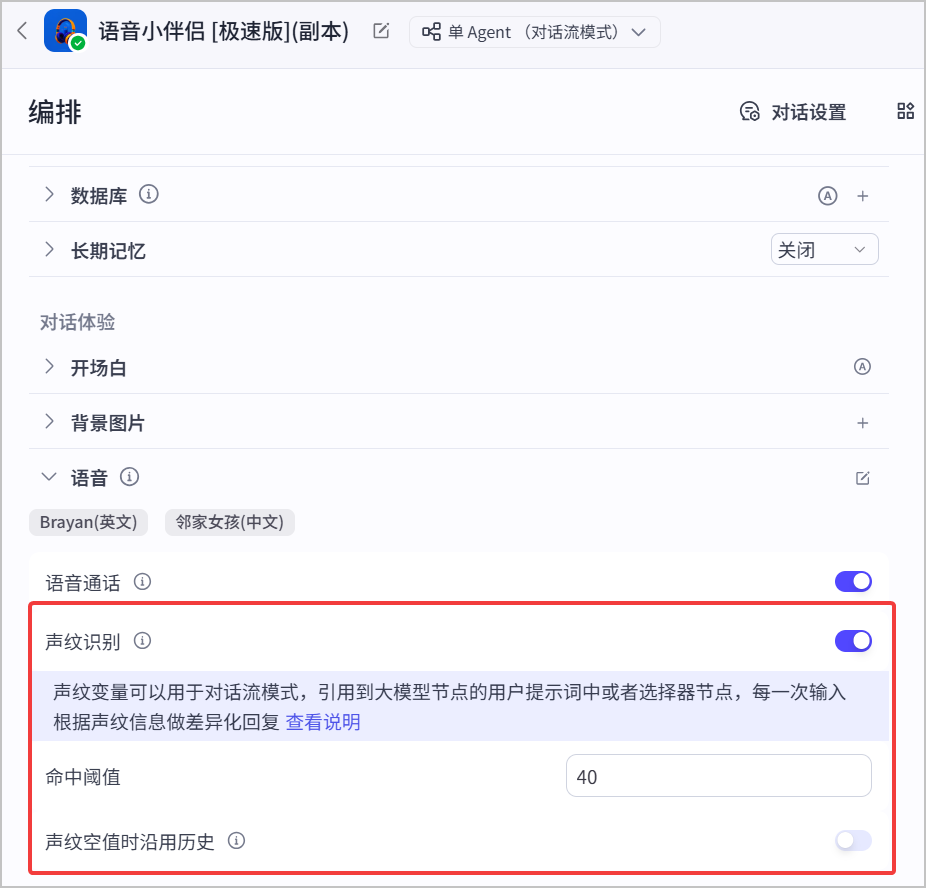Click the auto-generate A icon for 开场白
926x888 pixels.
coord(862,367)
